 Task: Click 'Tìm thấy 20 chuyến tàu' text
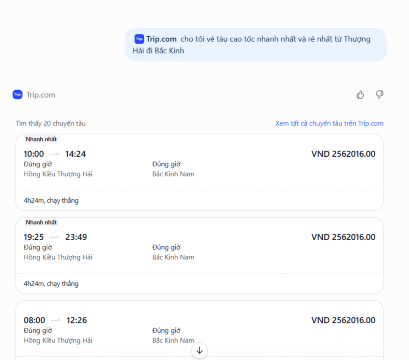(51, 123)
